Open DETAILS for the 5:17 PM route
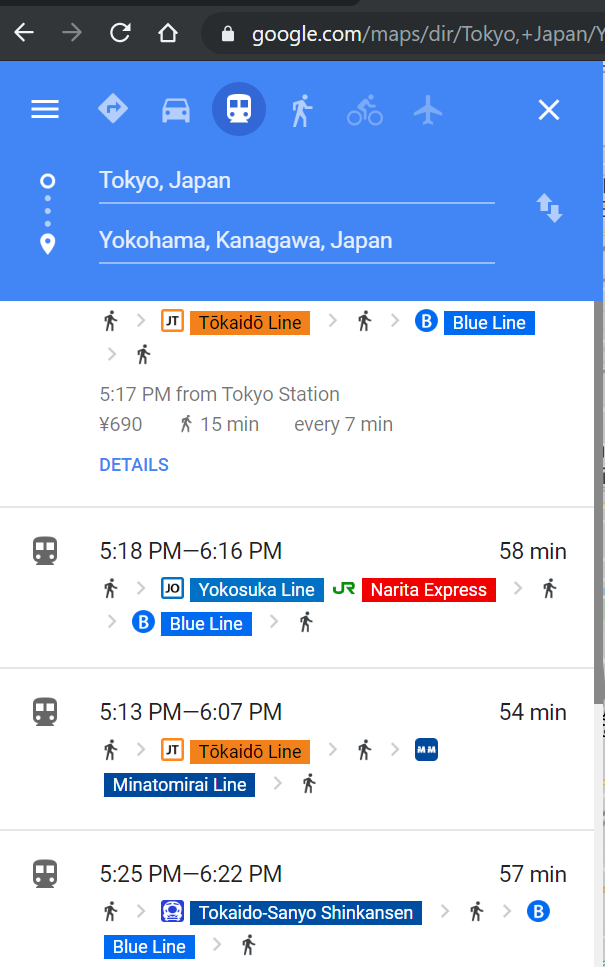Image resolution: width=605 pixels, height=967 pixels. point(134,465)
